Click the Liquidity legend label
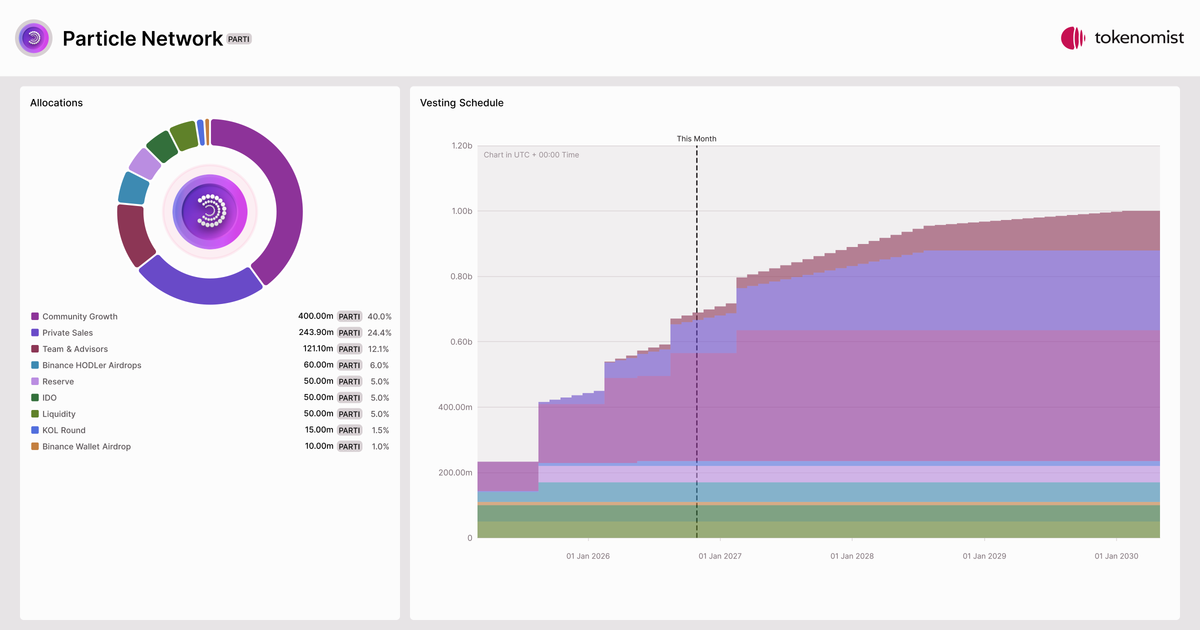This screenshot has width=1200, height=630. click(59, 414)
